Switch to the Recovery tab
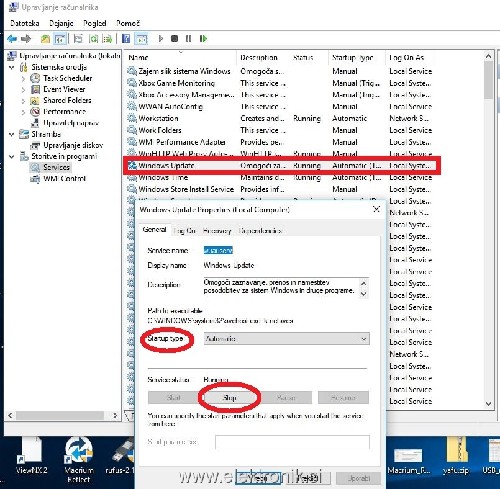The width and height of the screenshot is (500, 489). tap(217, 231)
